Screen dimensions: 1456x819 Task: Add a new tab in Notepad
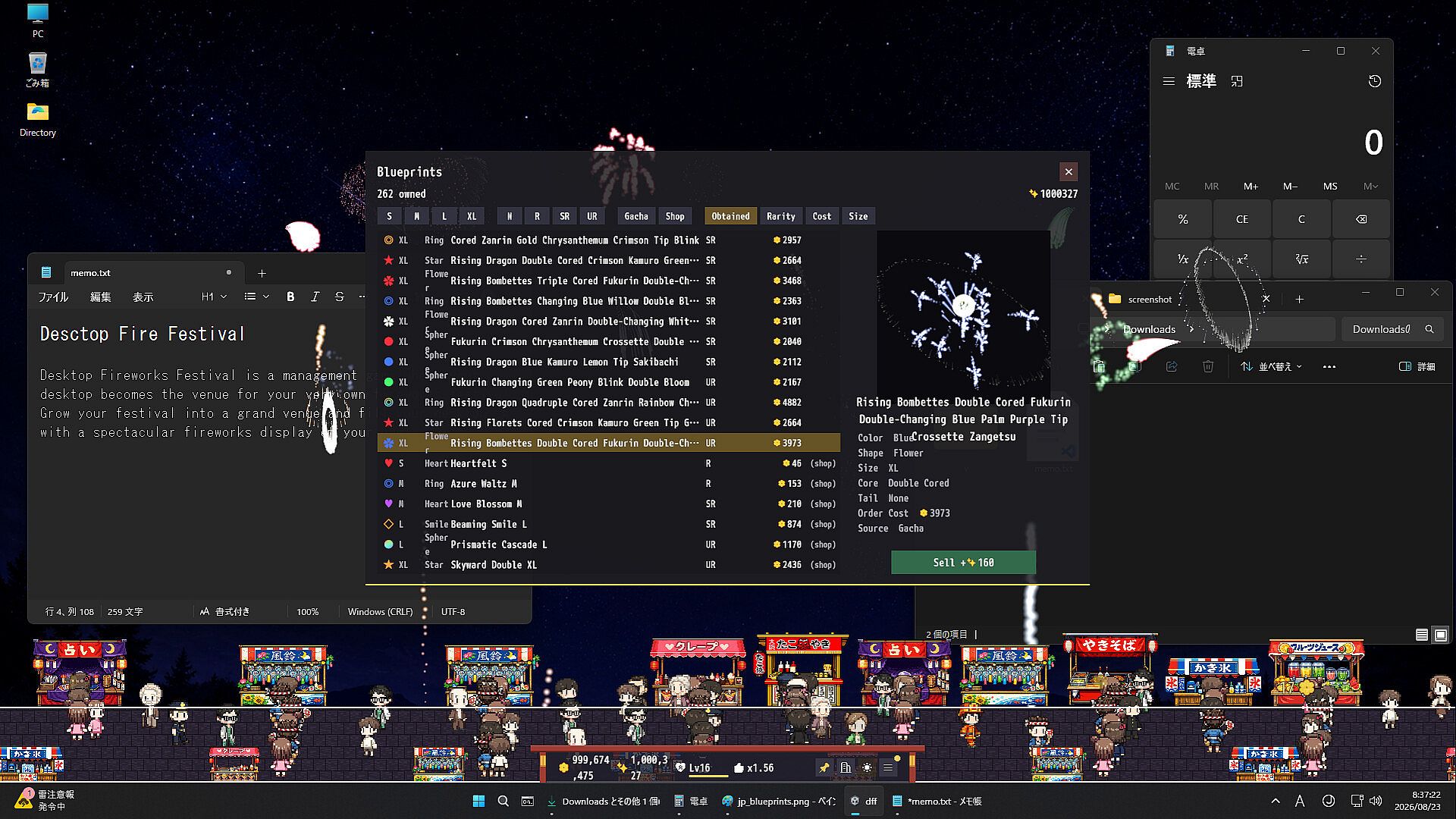pyautogui.click(x=262, y=273)
